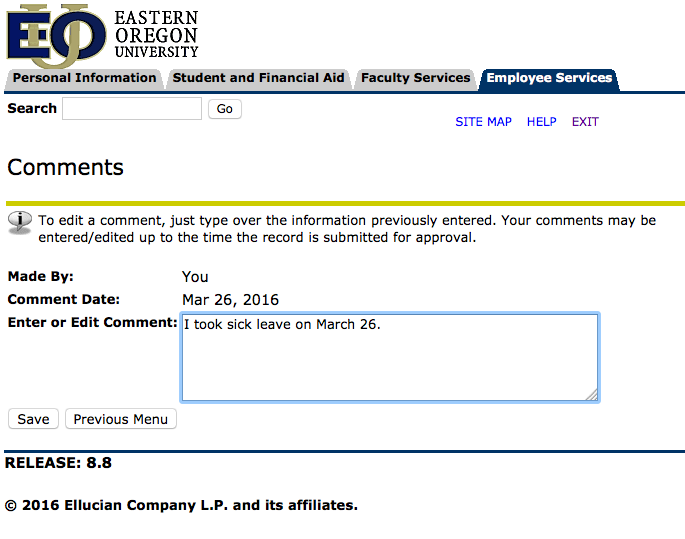
Task: Open the SITE MAP link
Action: (483, 122)
